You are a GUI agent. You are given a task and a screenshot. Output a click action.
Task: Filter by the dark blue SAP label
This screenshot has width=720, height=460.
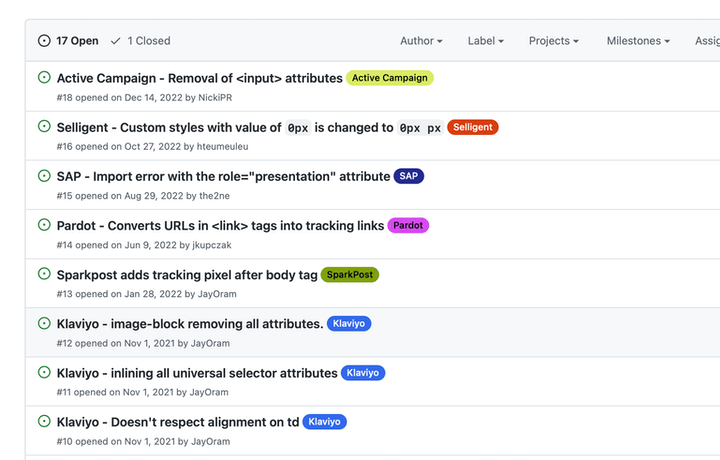point(409,176)
